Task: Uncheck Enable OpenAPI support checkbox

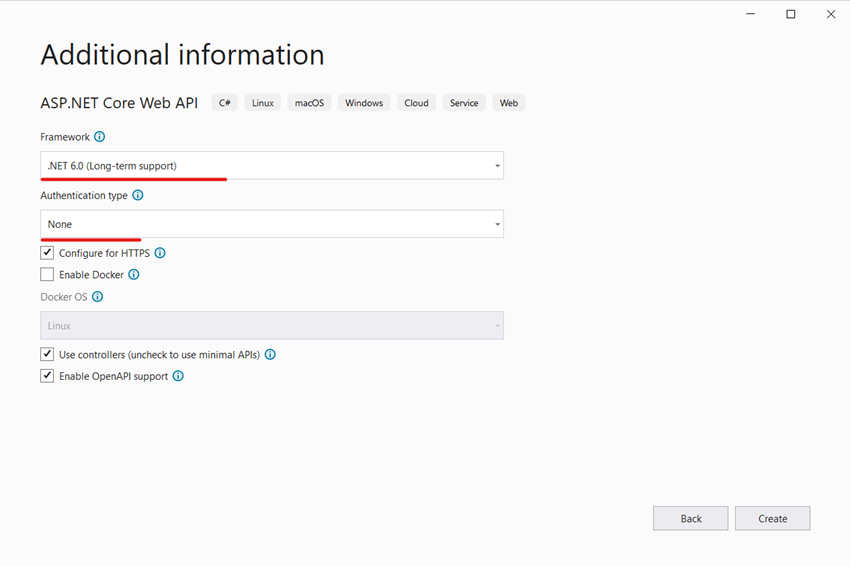Action: tap(47, 376)
